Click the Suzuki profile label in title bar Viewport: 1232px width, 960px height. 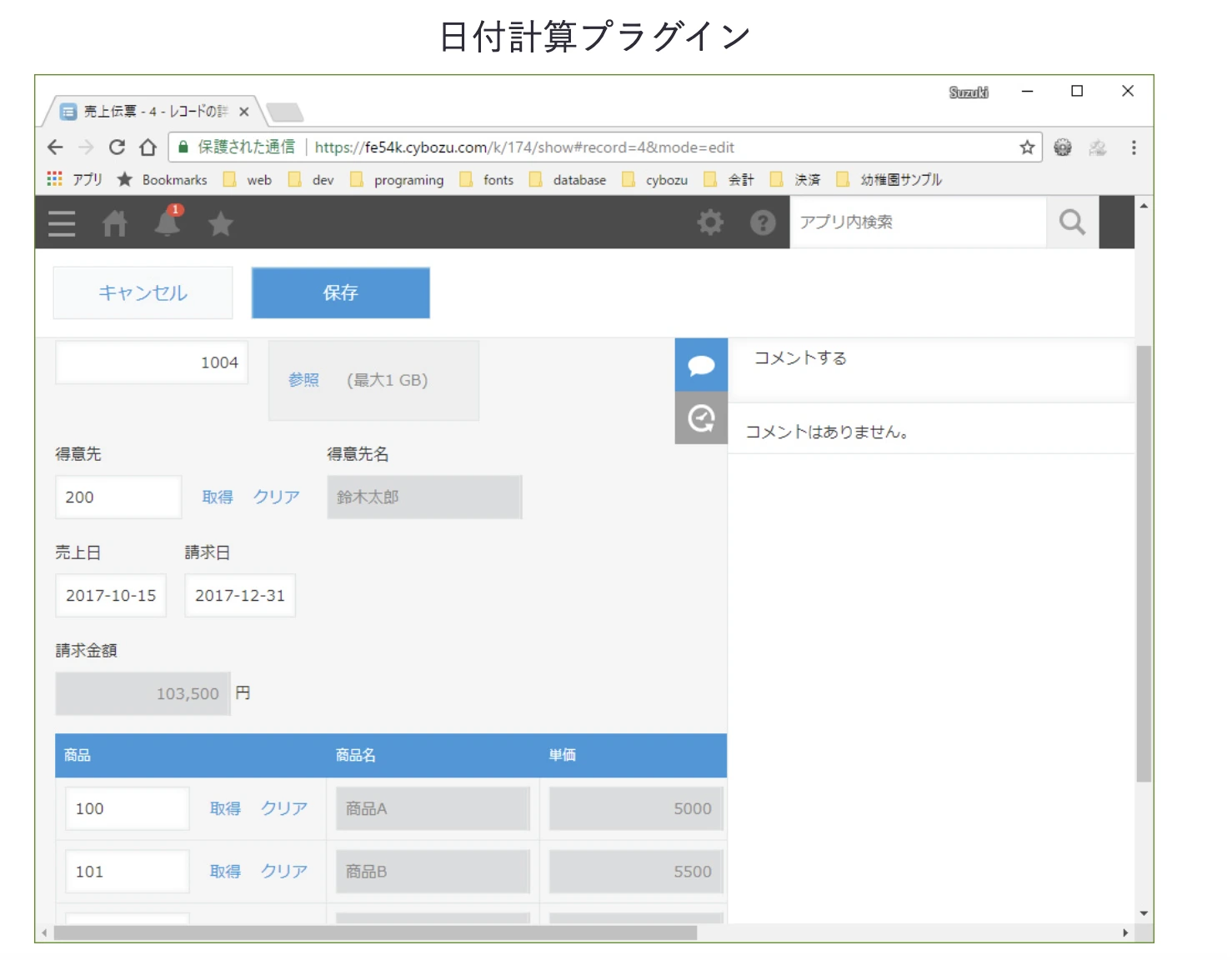tap(969, 92)
